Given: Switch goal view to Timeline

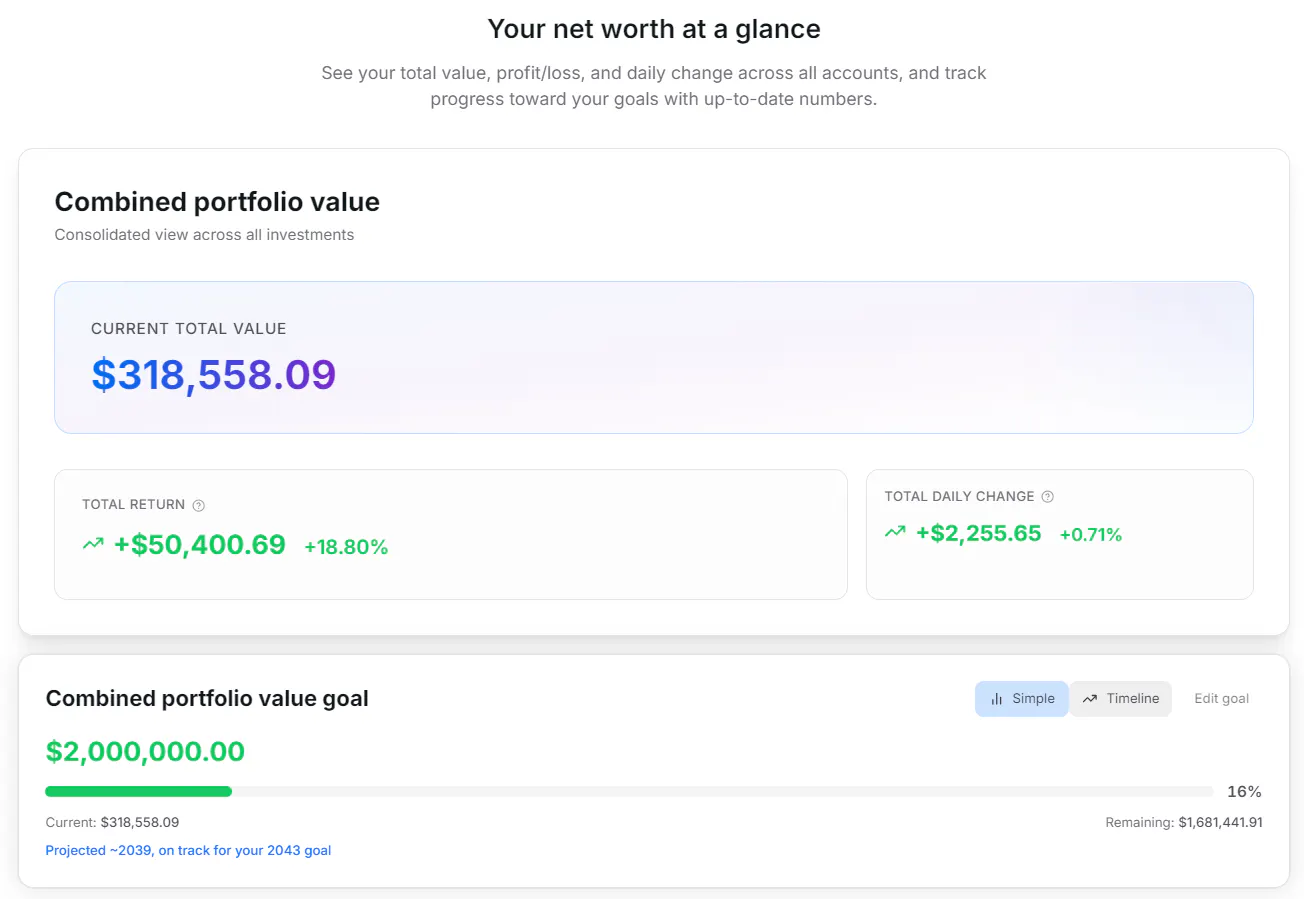Looking at the screenshot, I should tap(1120, 699).
